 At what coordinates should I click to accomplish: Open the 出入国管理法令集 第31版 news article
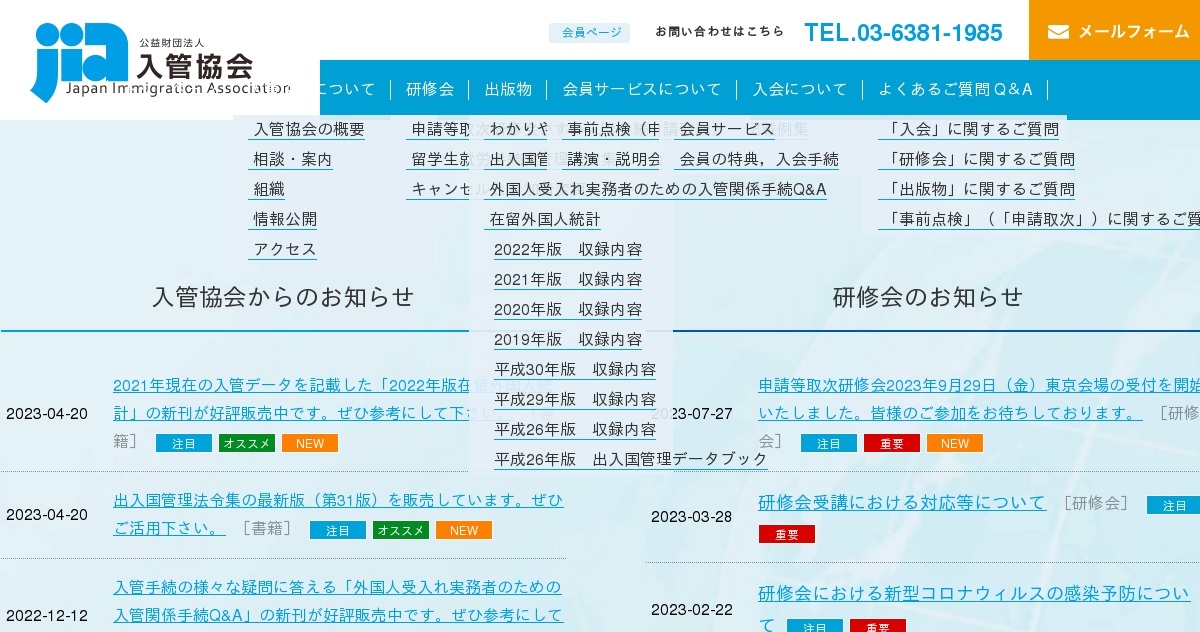click(x=335, y=500)
